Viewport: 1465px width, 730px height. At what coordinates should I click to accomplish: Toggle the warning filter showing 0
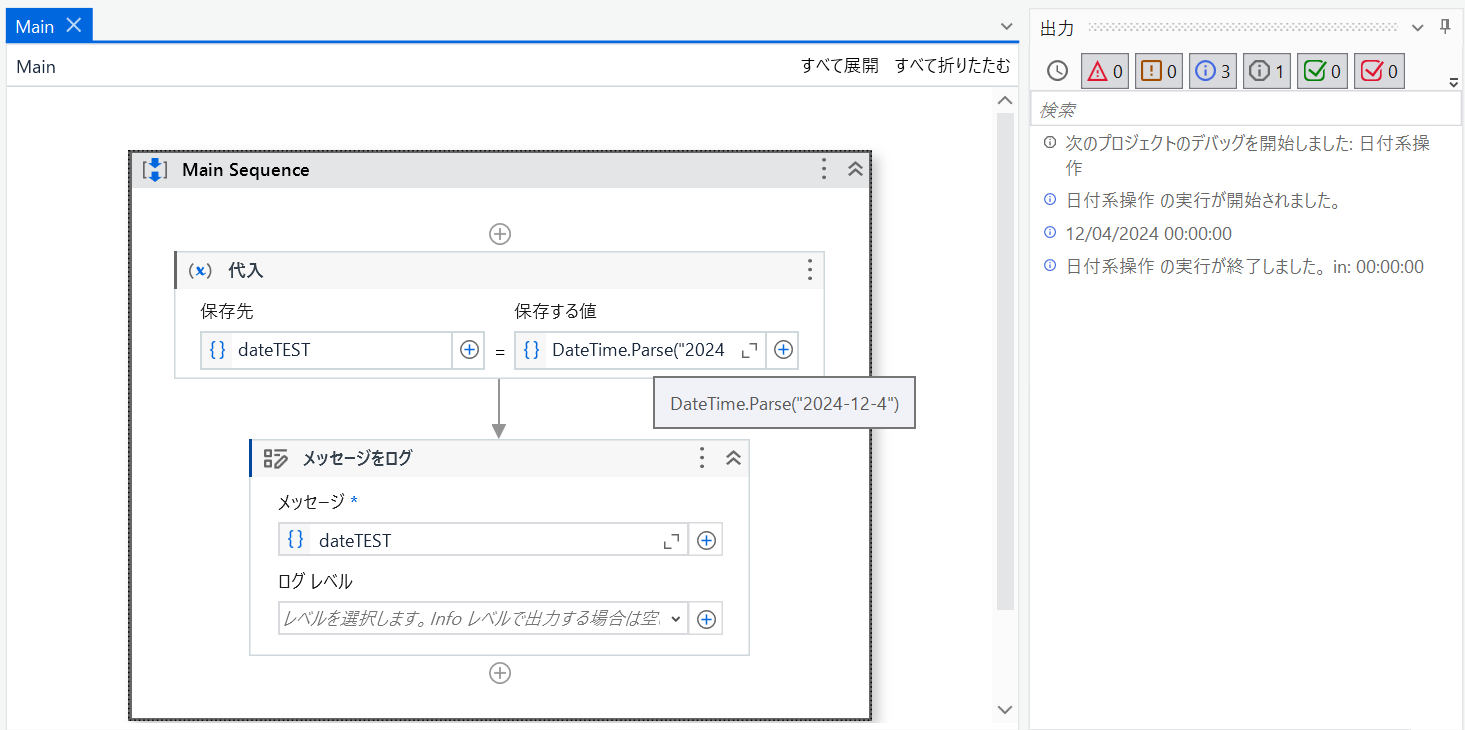[1159, 71]
